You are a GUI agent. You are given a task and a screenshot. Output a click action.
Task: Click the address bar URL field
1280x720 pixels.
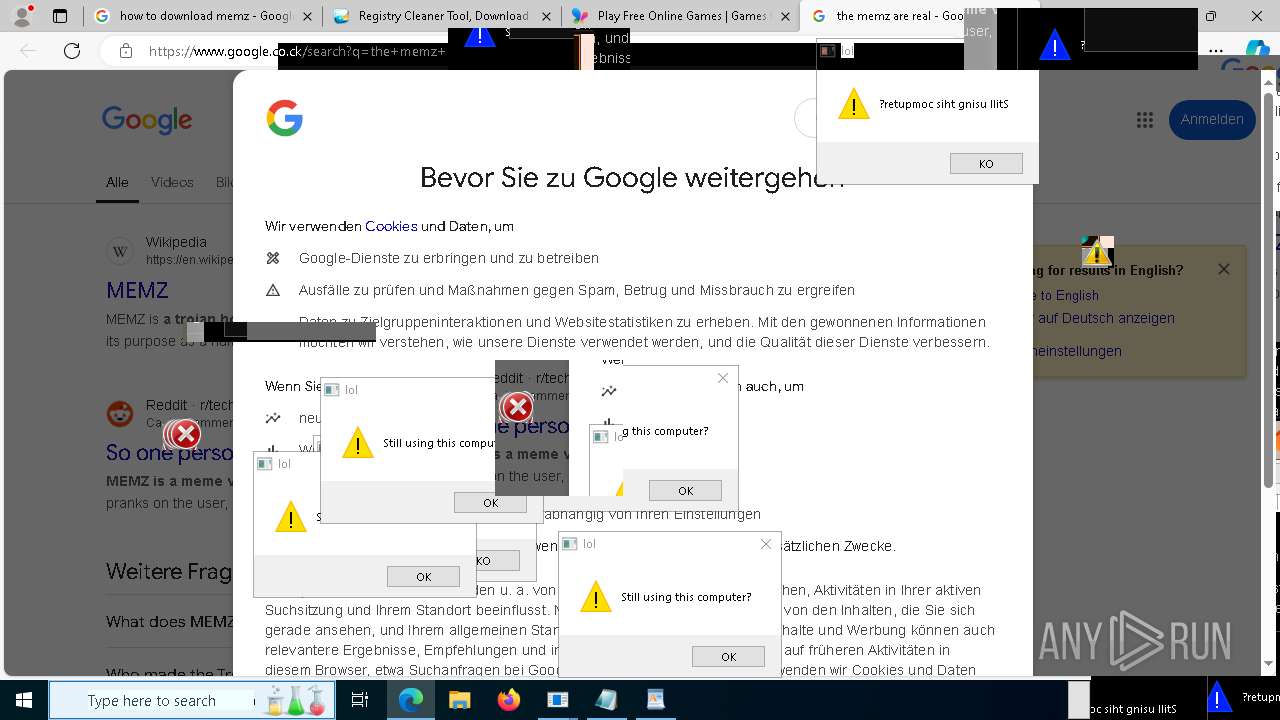point(298,51)
